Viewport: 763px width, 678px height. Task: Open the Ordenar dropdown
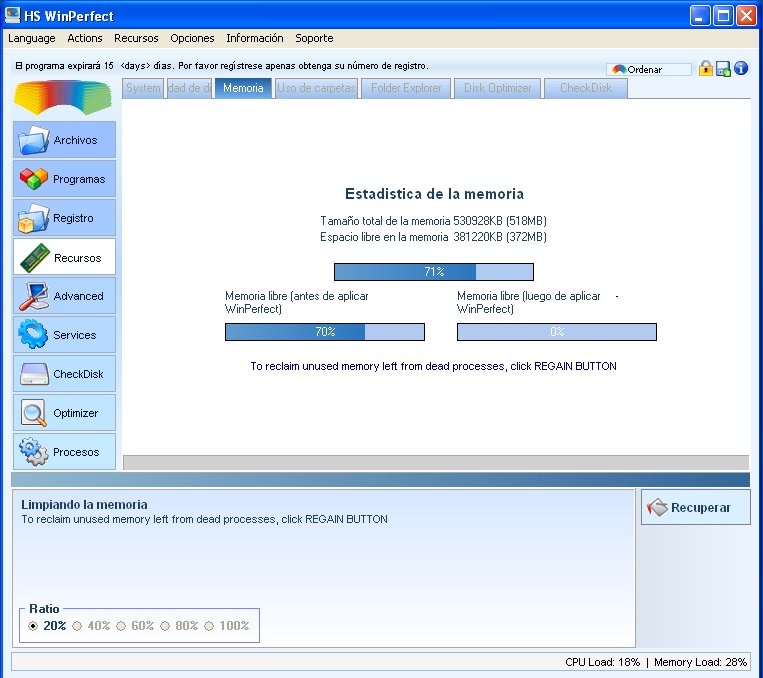pyautogui.click(x=649, y=70)
